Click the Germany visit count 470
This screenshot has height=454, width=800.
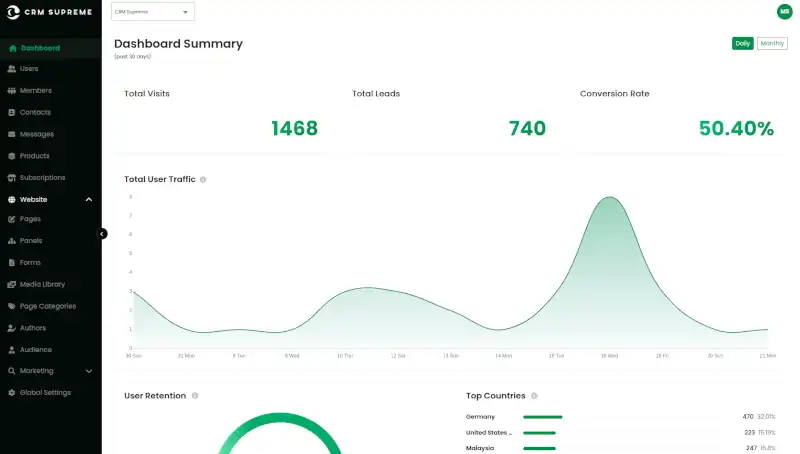tap(748, 417)
